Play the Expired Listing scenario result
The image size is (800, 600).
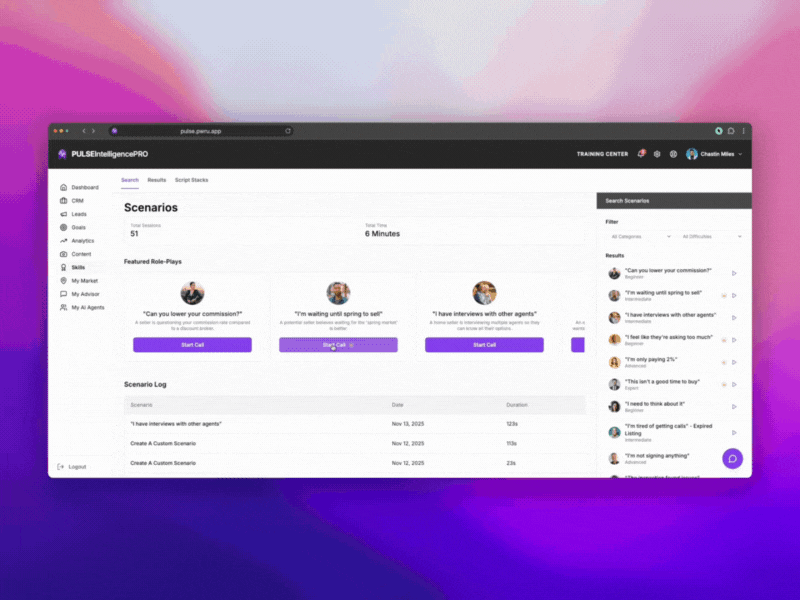[x=734, y=433]
